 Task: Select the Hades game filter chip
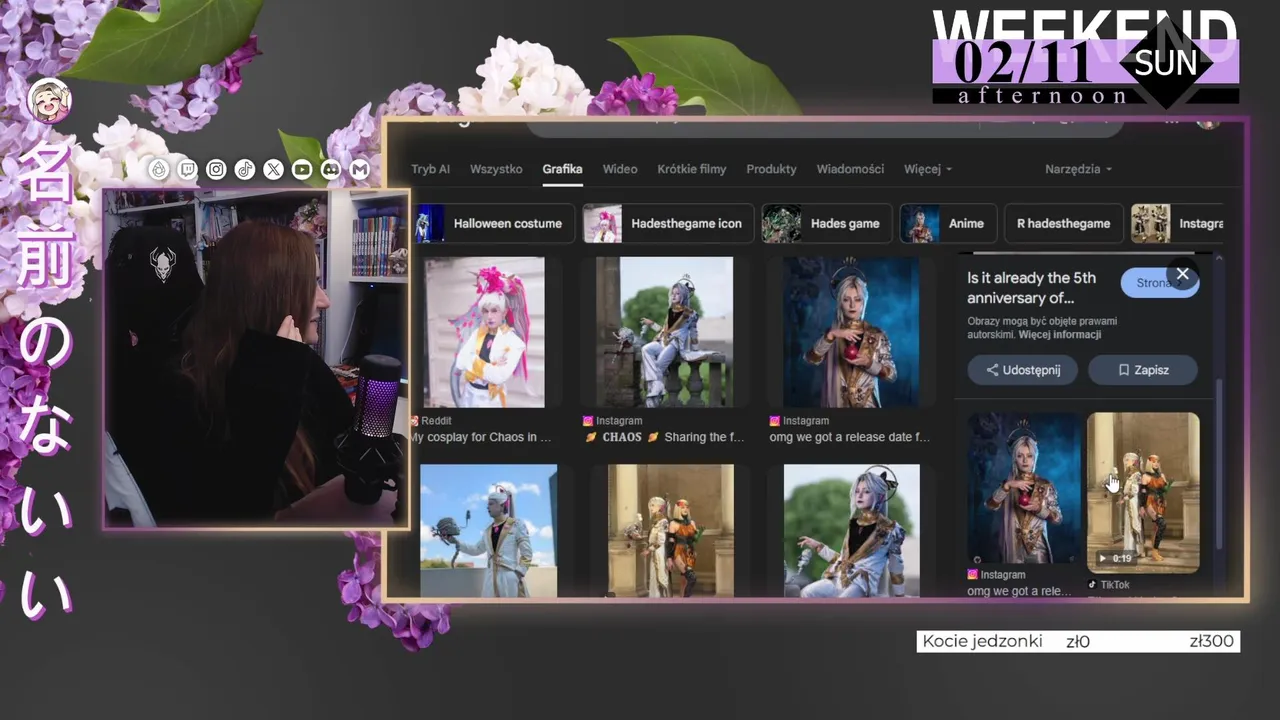coord(827,224)
